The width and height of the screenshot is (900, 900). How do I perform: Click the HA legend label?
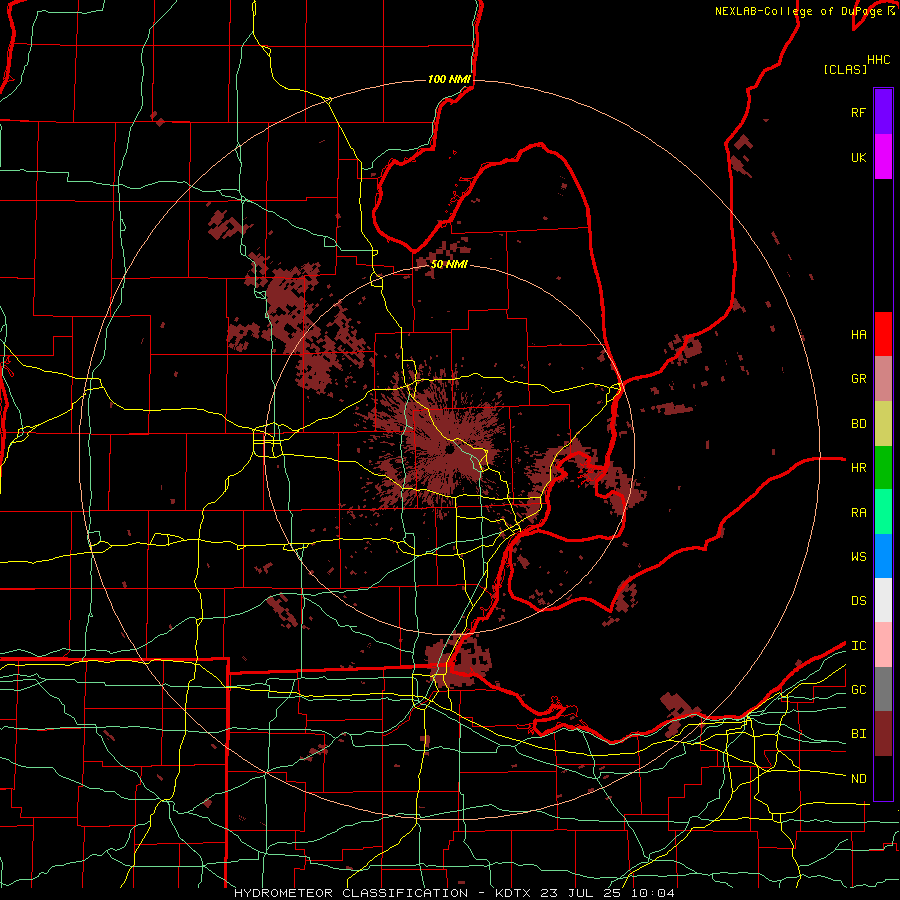pyautogui.click(x=858, y=334)
